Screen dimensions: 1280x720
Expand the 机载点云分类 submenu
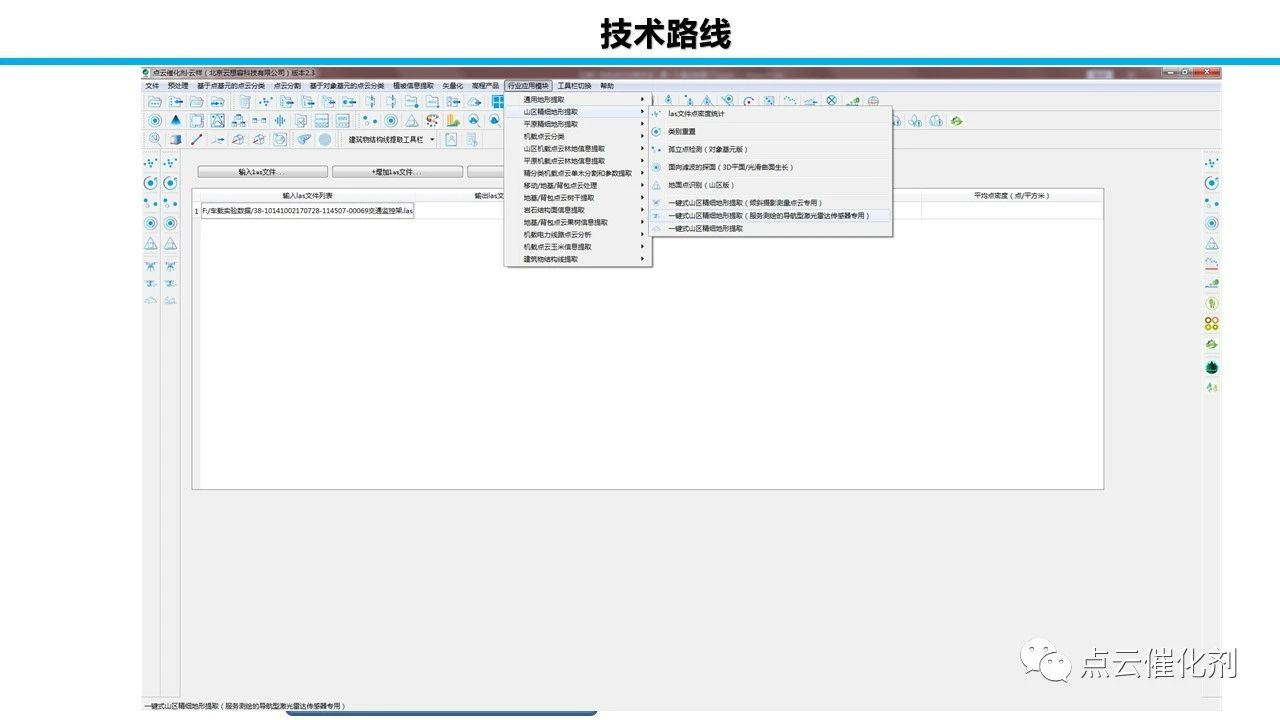click(578, 136)
